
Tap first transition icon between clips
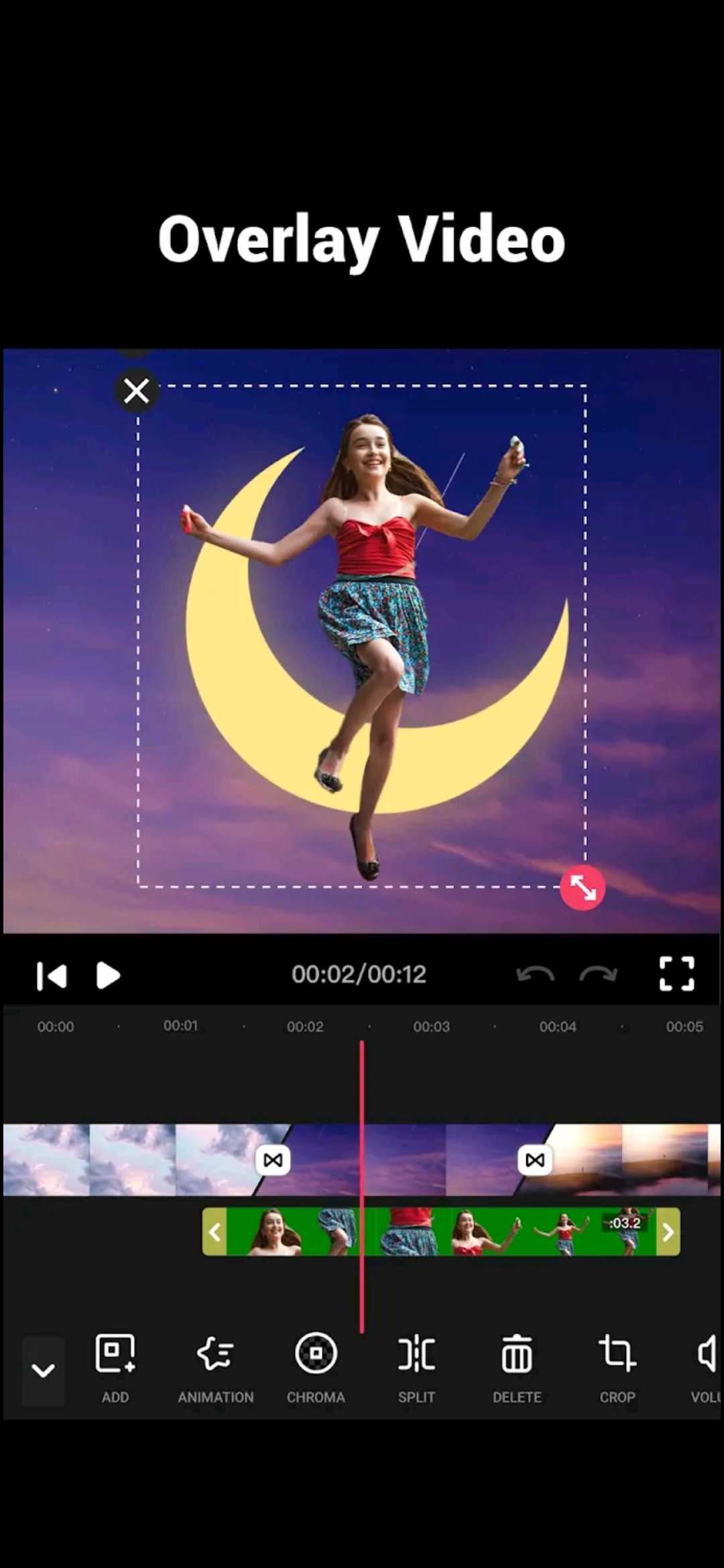(273, 1160)
